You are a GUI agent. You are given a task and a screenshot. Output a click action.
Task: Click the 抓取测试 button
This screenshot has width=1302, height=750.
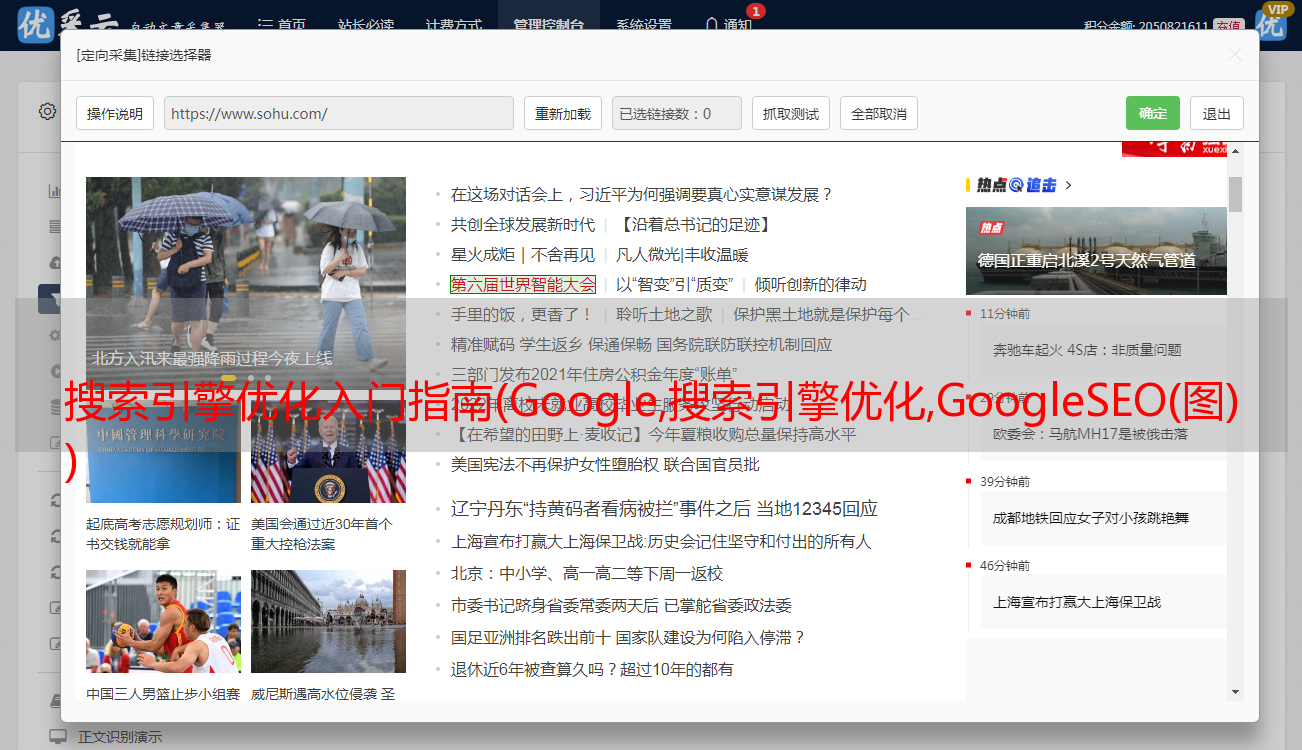point(790,114)
